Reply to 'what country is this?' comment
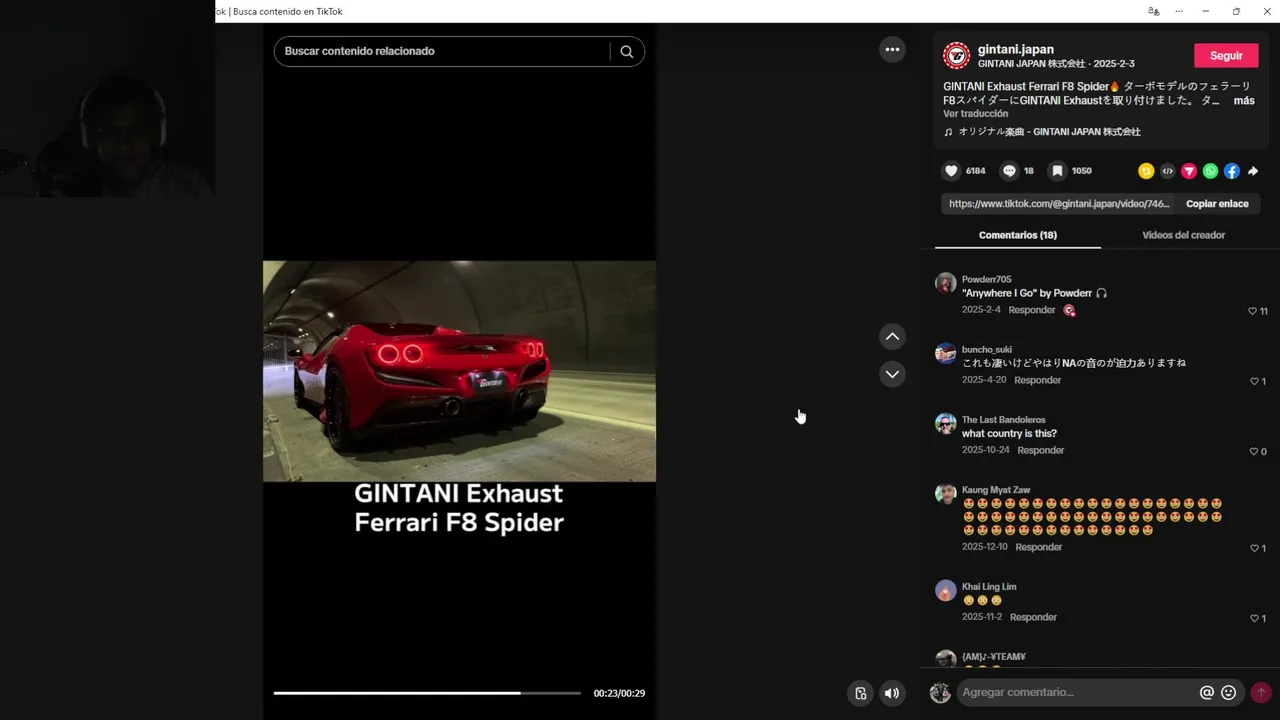 [1040, 450]
